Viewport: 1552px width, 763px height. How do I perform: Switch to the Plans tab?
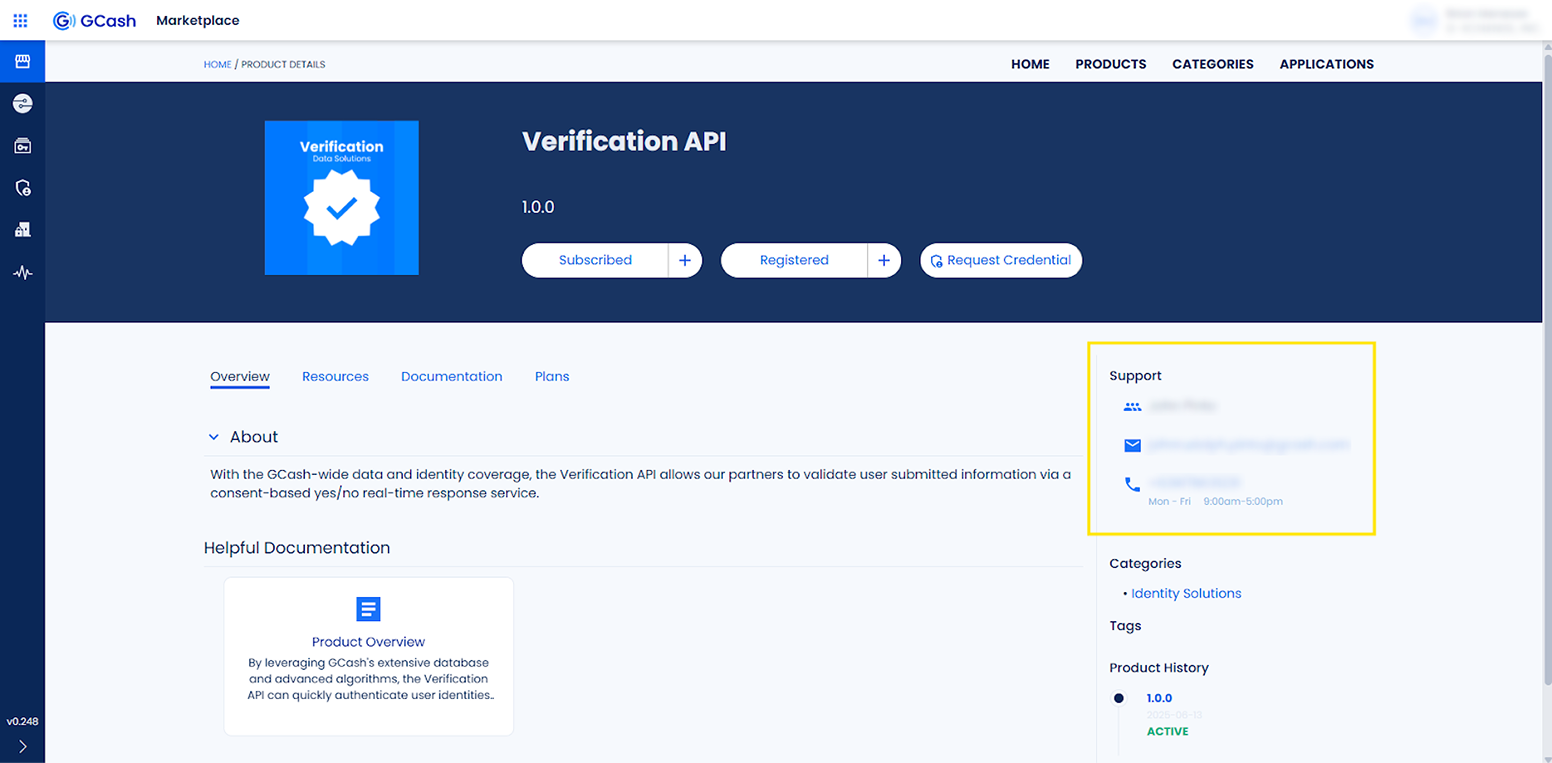pyautogui.click(x=552, y=377)
